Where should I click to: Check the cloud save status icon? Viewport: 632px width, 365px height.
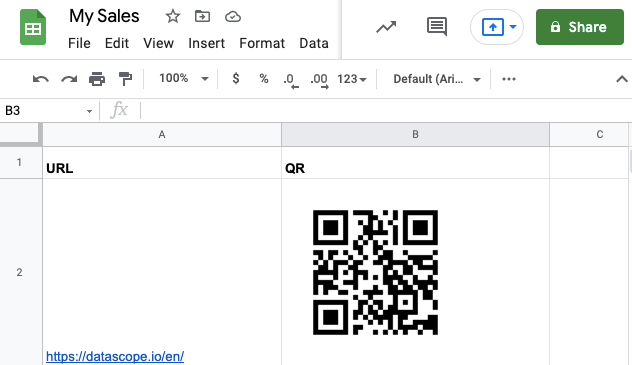(233, 17)
